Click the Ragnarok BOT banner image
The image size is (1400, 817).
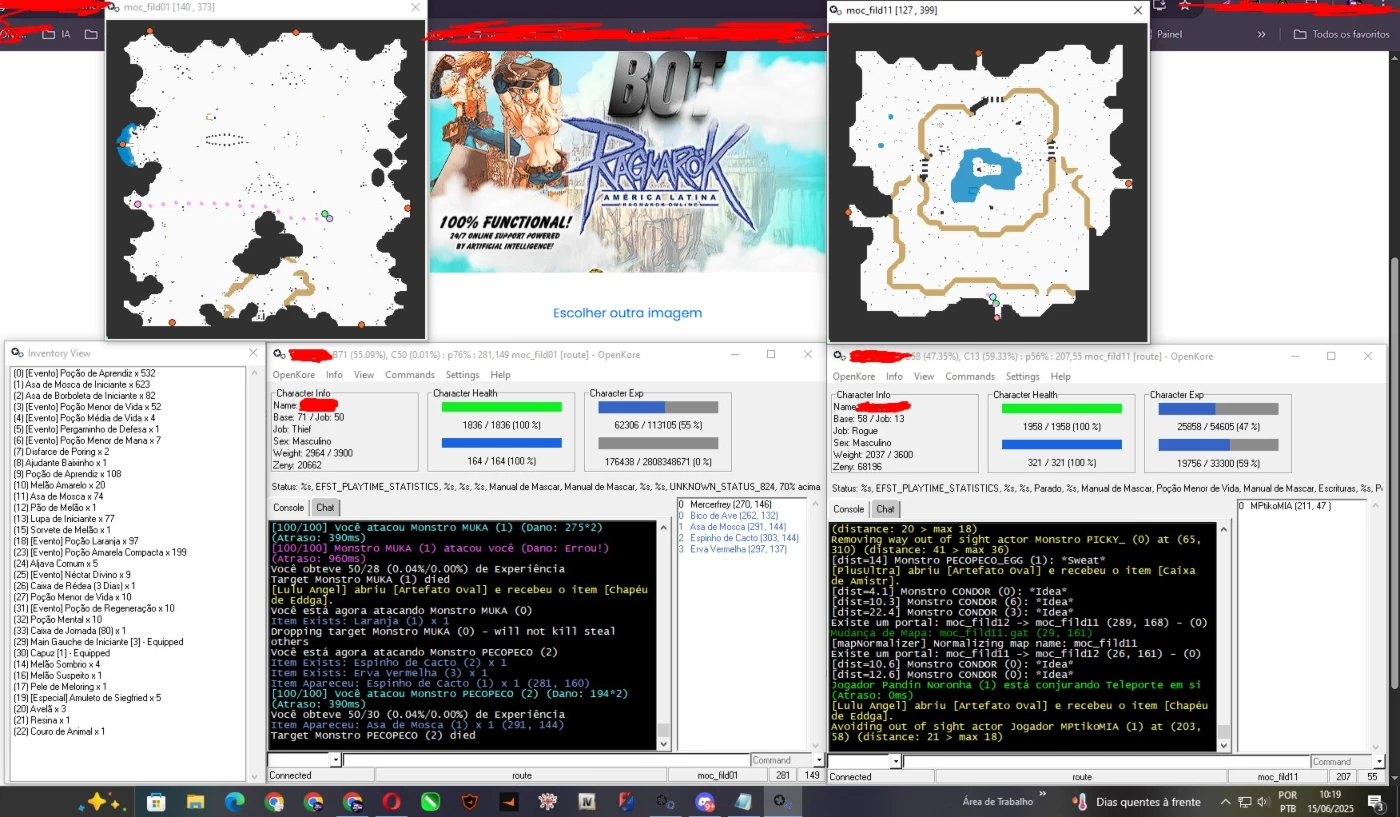click(x=628, y=162)
